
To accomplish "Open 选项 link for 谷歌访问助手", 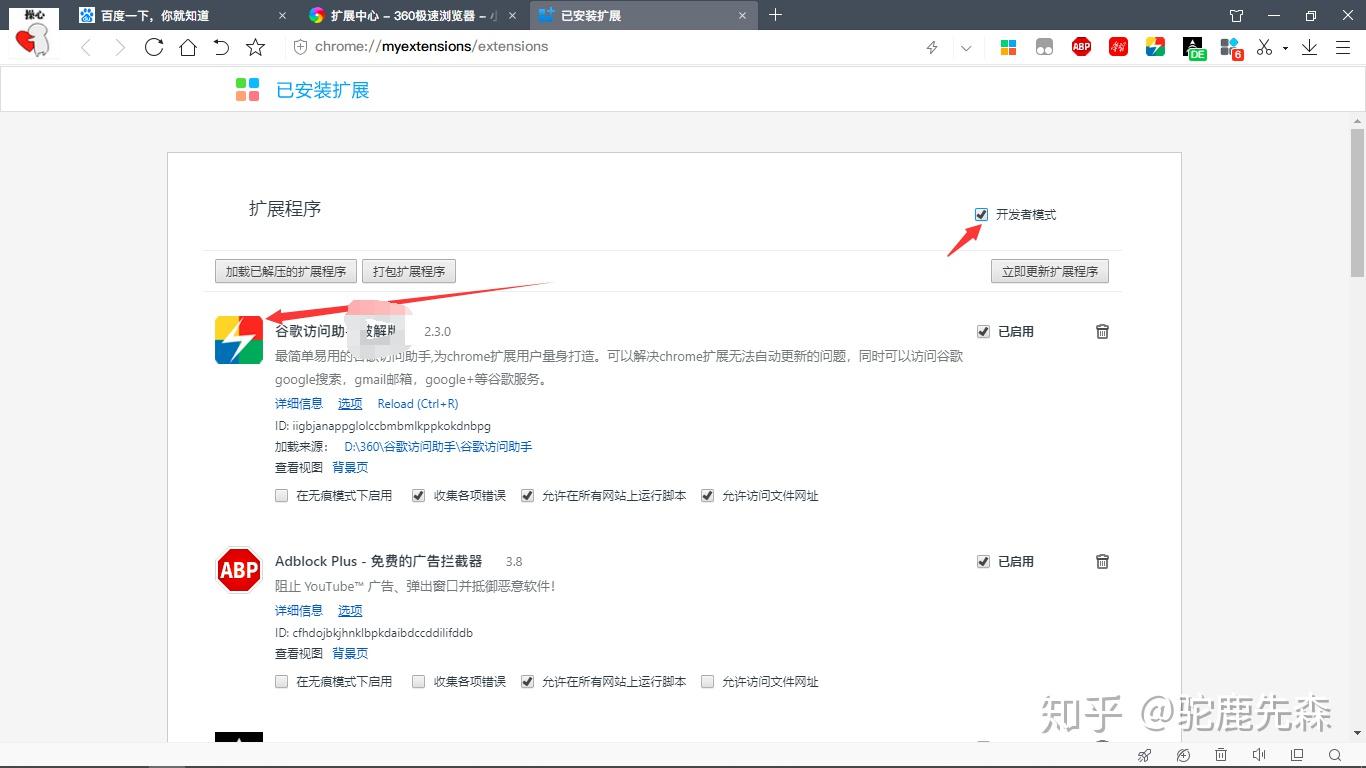I will pos(350,404).
